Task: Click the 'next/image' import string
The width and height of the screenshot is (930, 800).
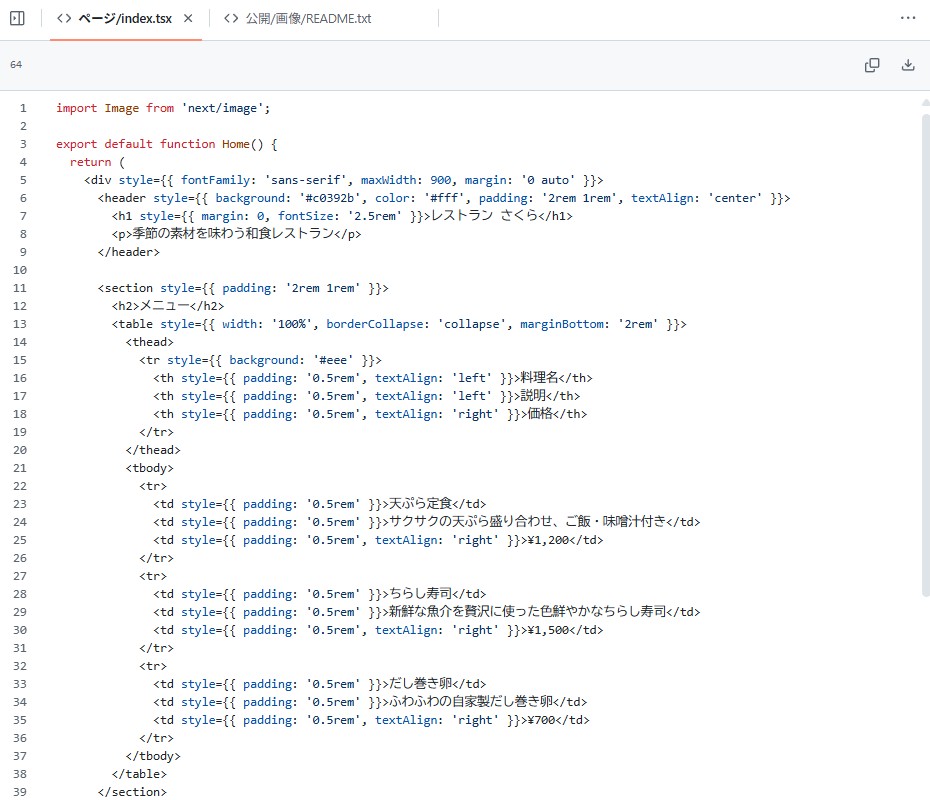Action: click(x=222, y=108)
